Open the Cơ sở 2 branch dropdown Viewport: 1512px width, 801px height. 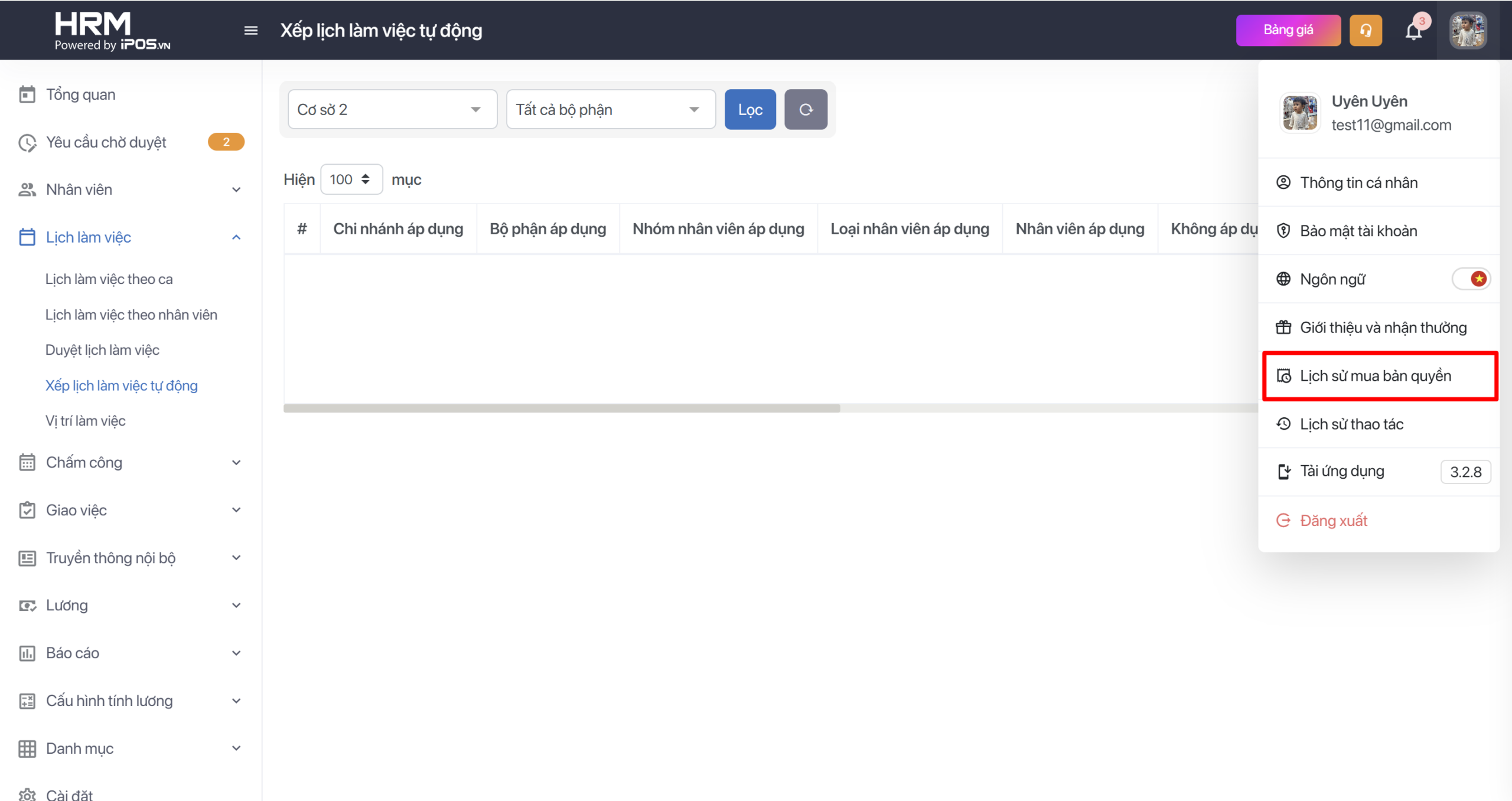click(392, 109)
